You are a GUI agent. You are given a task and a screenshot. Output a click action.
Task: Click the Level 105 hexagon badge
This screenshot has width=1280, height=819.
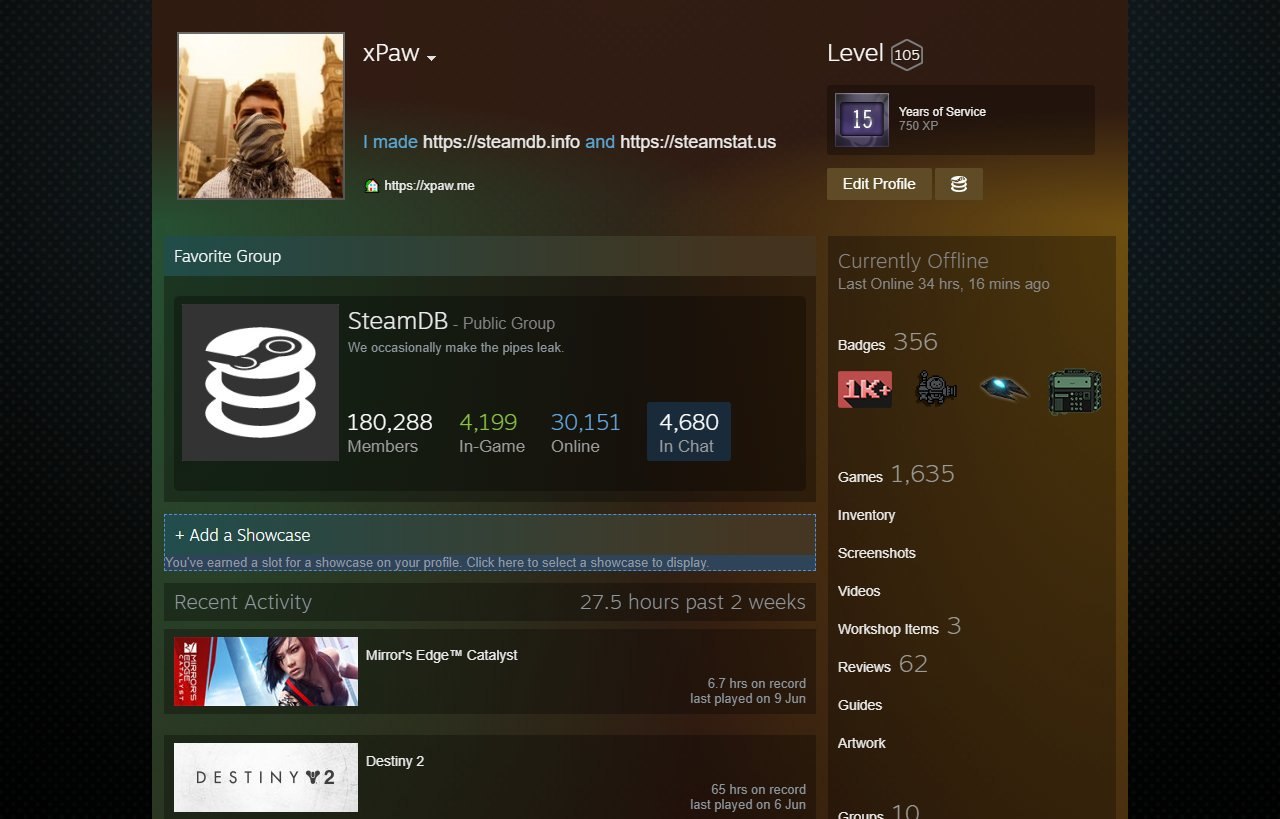(x=907, y=55)
